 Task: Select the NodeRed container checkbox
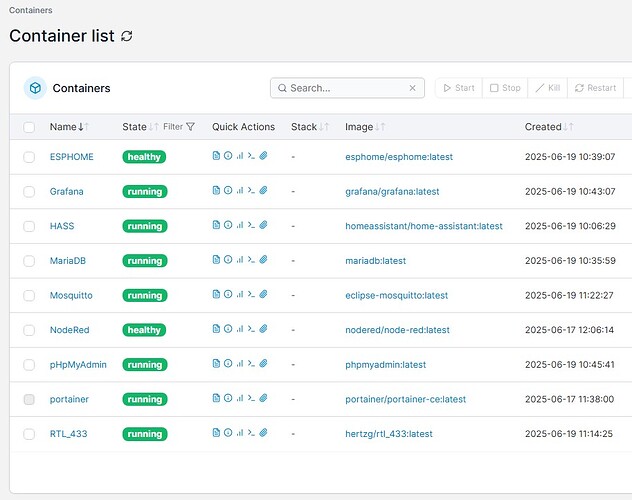pos(29,330)
